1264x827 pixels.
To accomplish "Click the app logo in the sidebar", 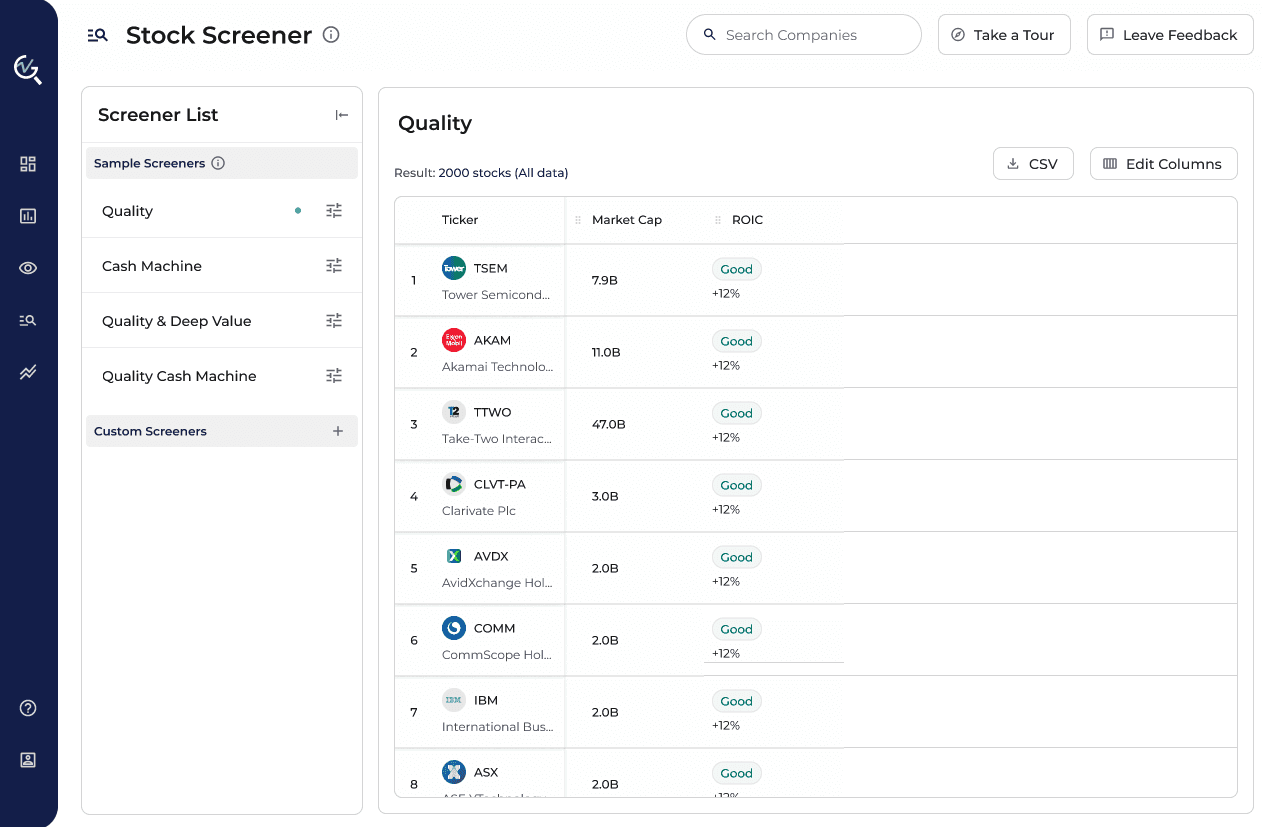I will coord(28,70).
